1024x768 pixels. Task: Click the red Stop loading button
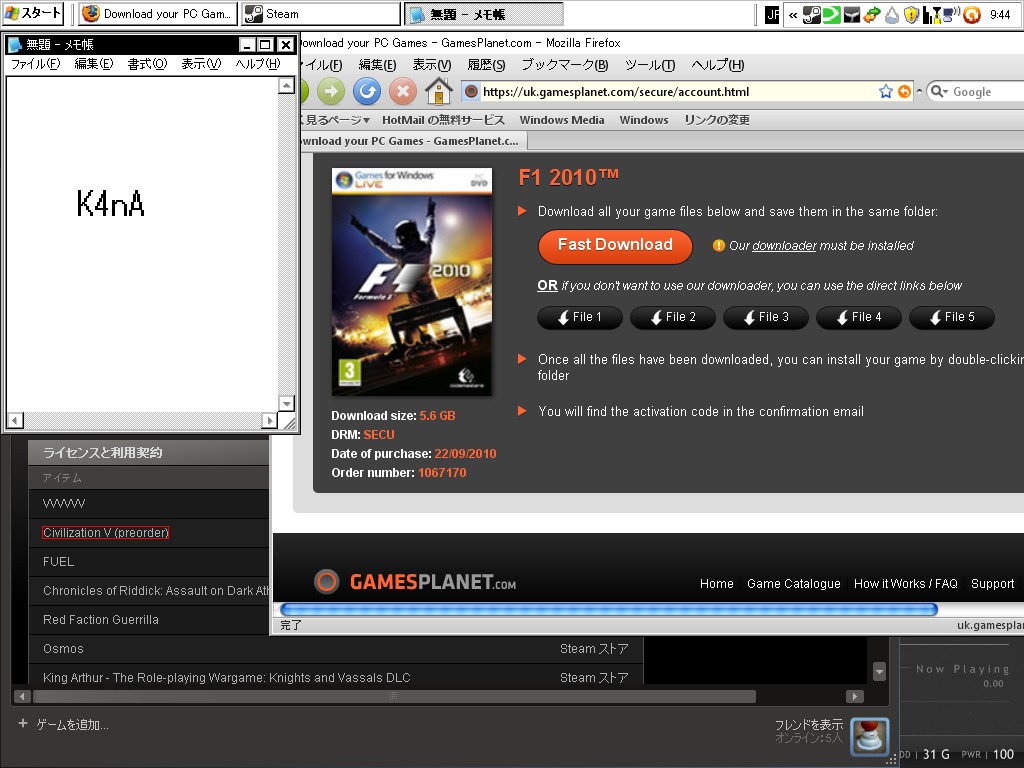click(403, 91)
